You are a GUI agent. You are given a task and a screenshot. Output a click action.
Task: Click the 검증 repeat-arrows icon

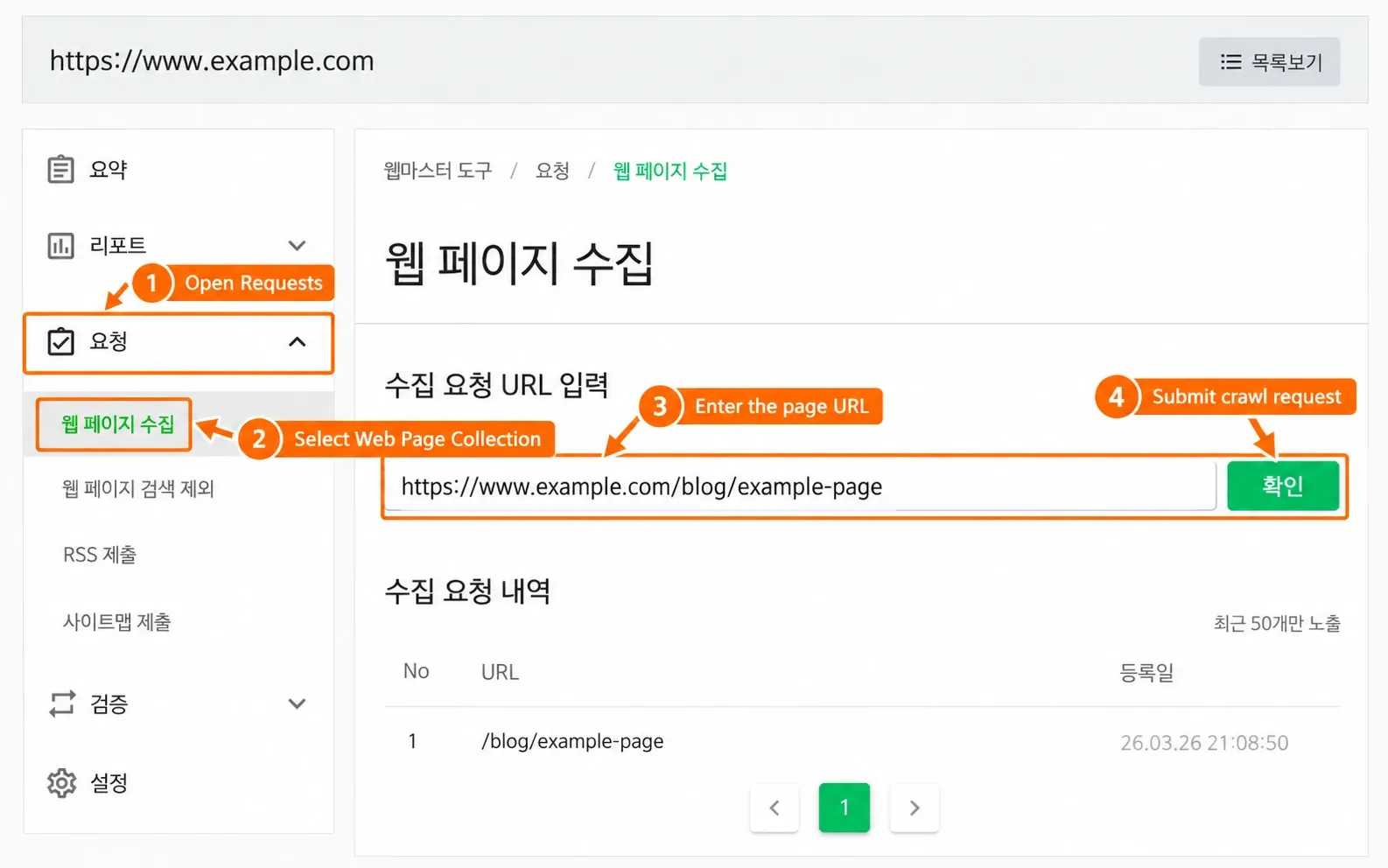[x=61, y=703]
